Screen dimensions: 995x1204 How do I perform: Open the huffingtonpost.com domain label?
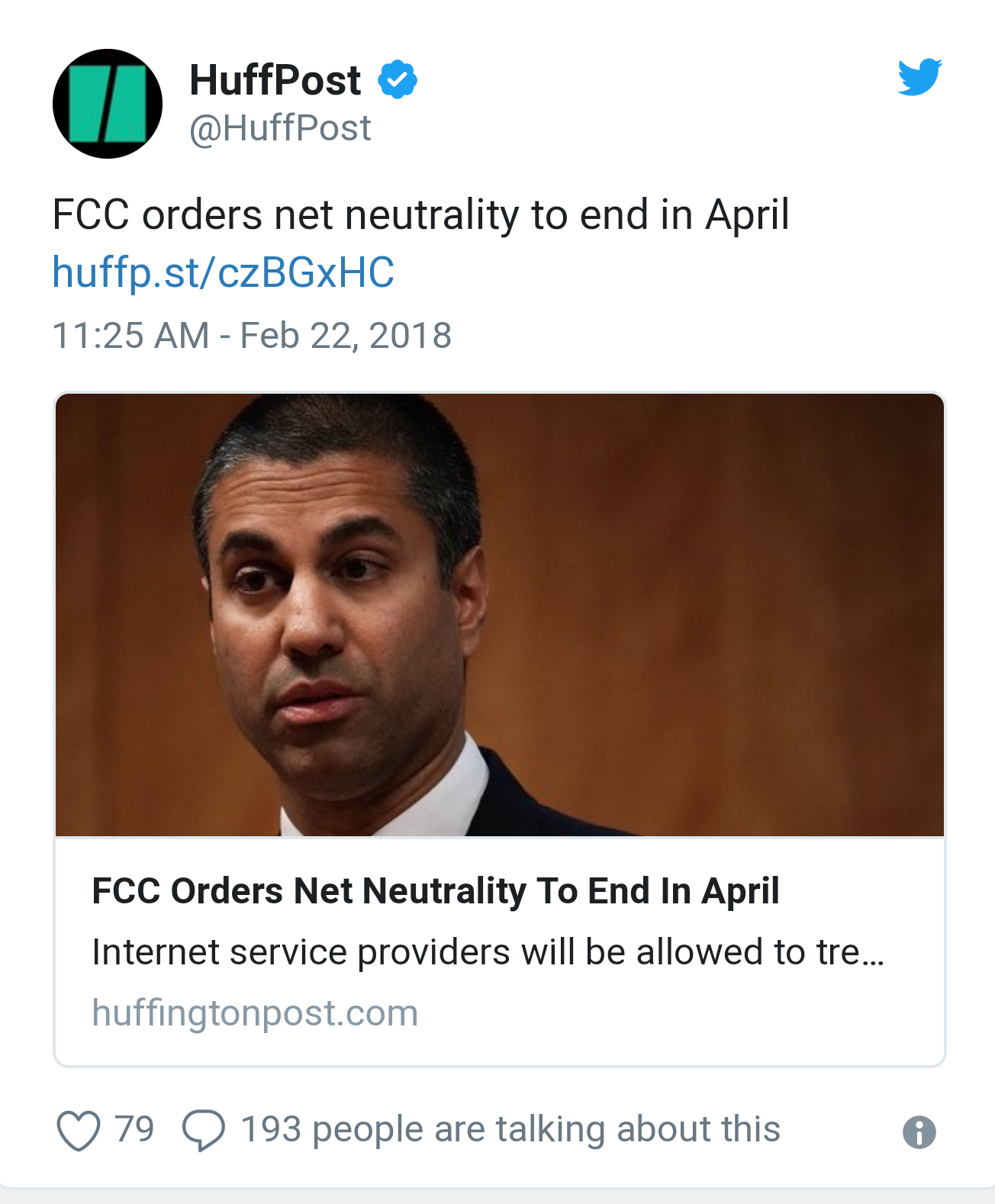click(x=255, y=1013)
